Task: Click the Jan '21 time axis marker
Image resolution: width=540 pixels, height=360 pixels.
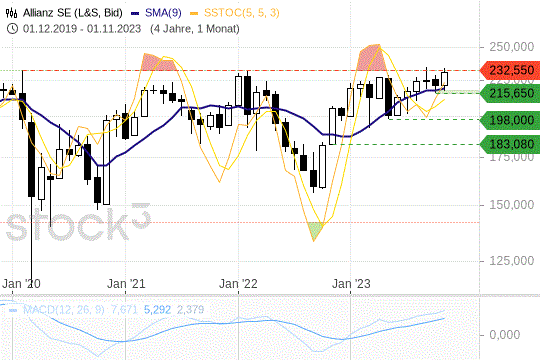Action: [x=126, y=284]
